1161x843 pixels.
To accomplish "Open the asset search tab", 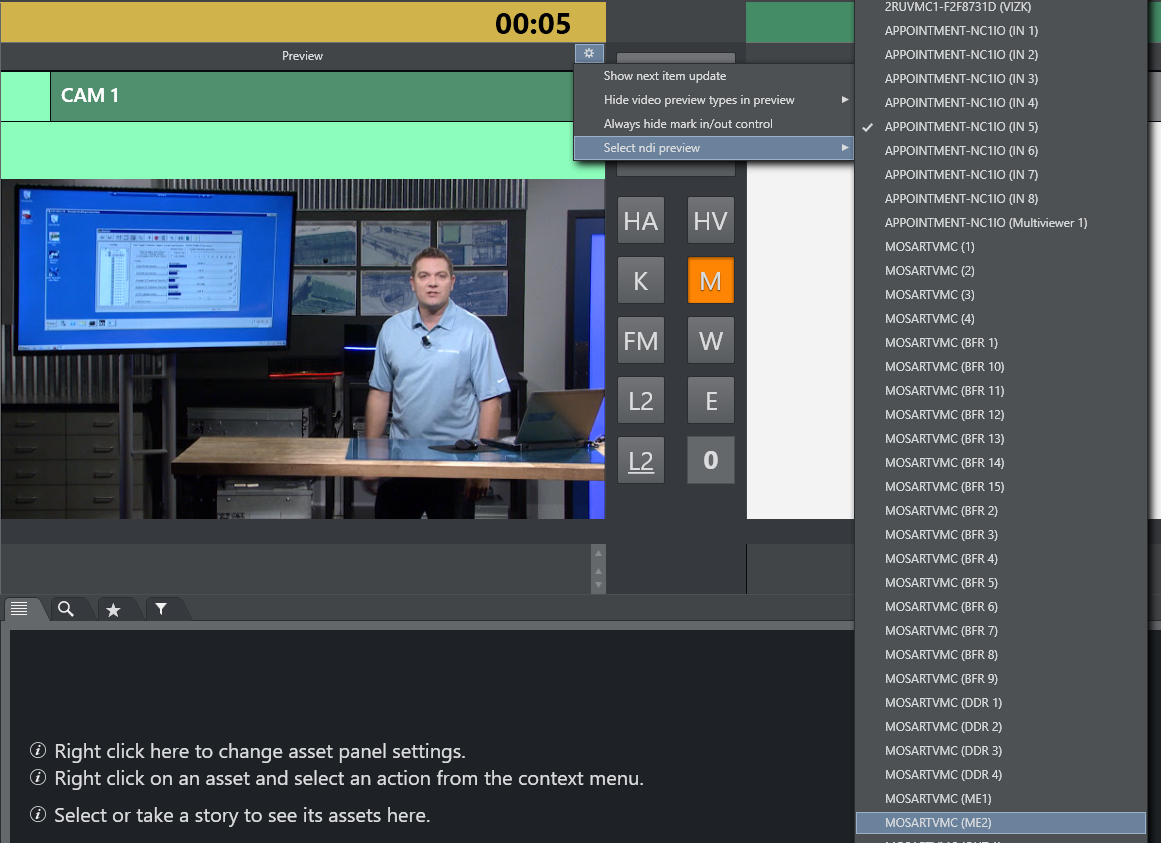I will click(x=66, y=608).
